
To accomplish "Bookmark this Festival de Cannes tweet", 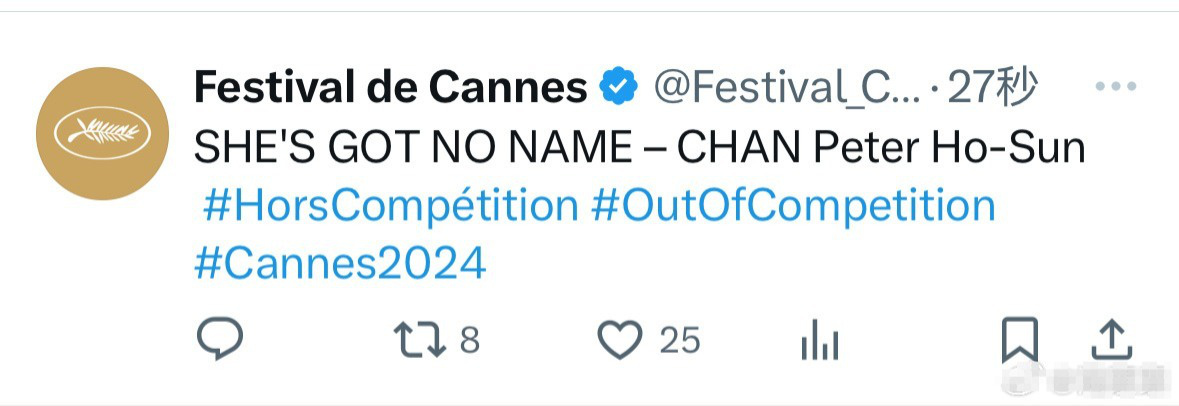I will click(1020, 340).
